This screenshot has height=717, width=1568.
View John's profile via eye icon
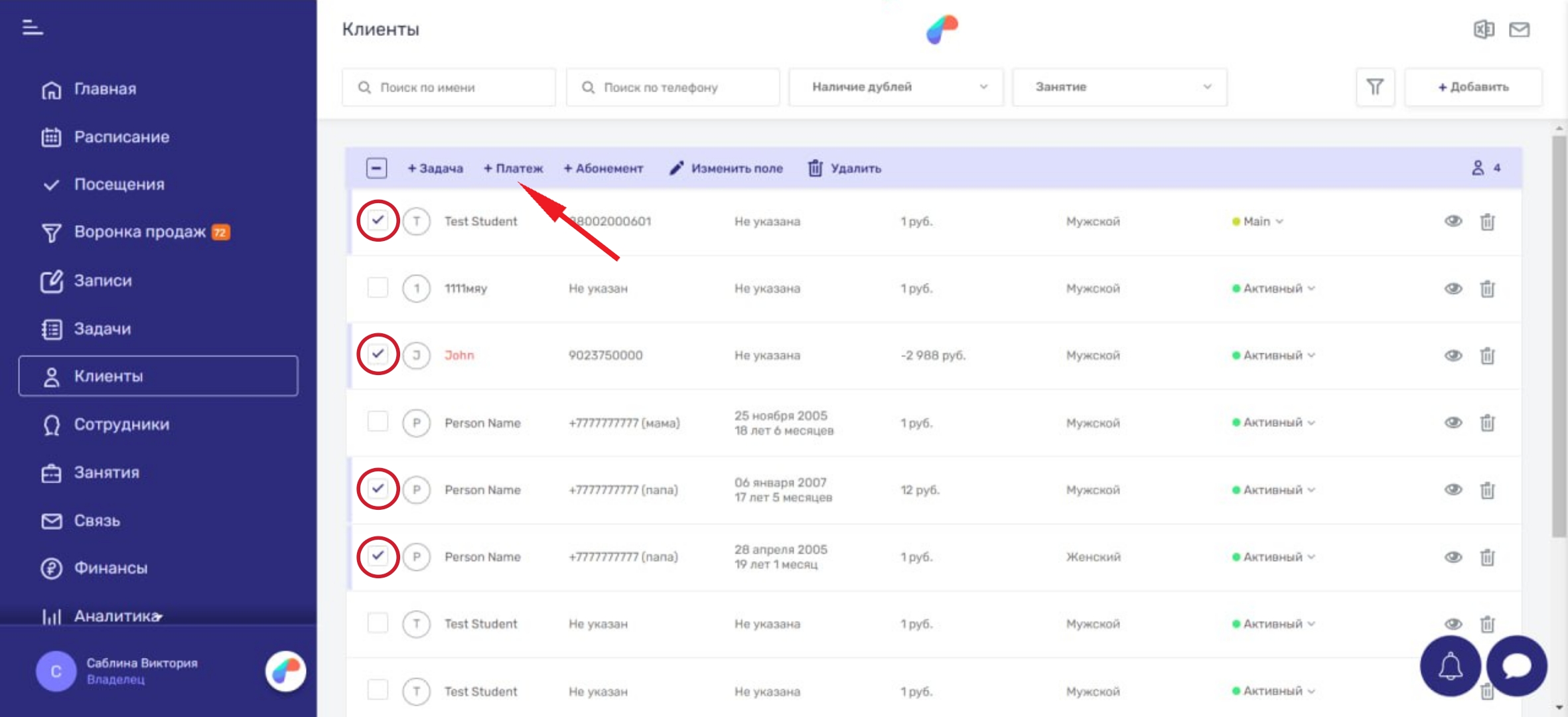(1453, 355)
